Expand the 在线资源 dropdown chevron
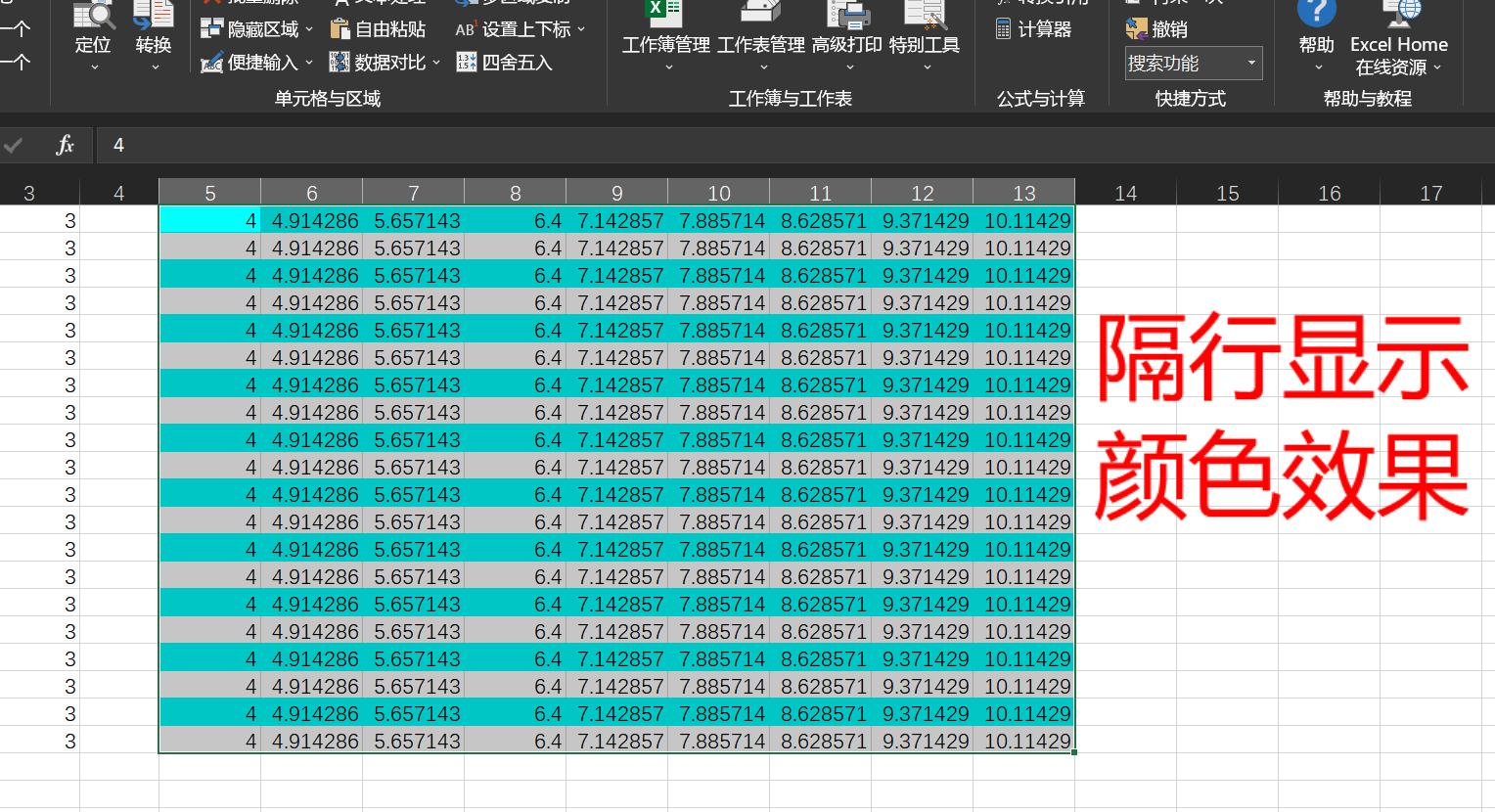 coord(1437,68)
